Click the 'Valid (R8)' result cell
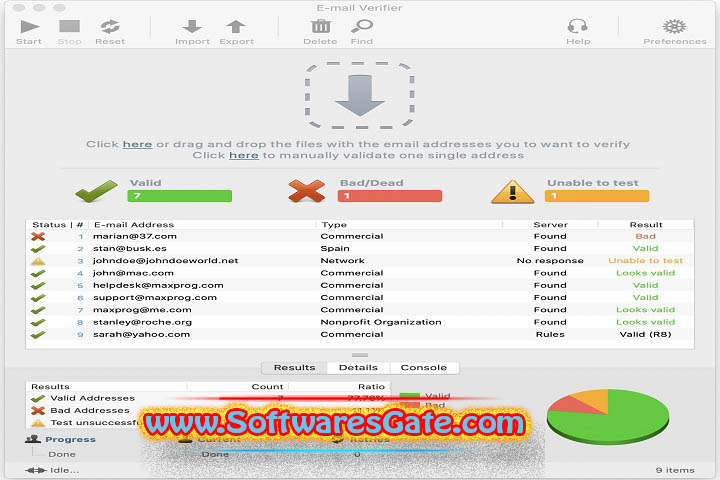The width and height of the screenshot is (720, 480). coord(646,334)
